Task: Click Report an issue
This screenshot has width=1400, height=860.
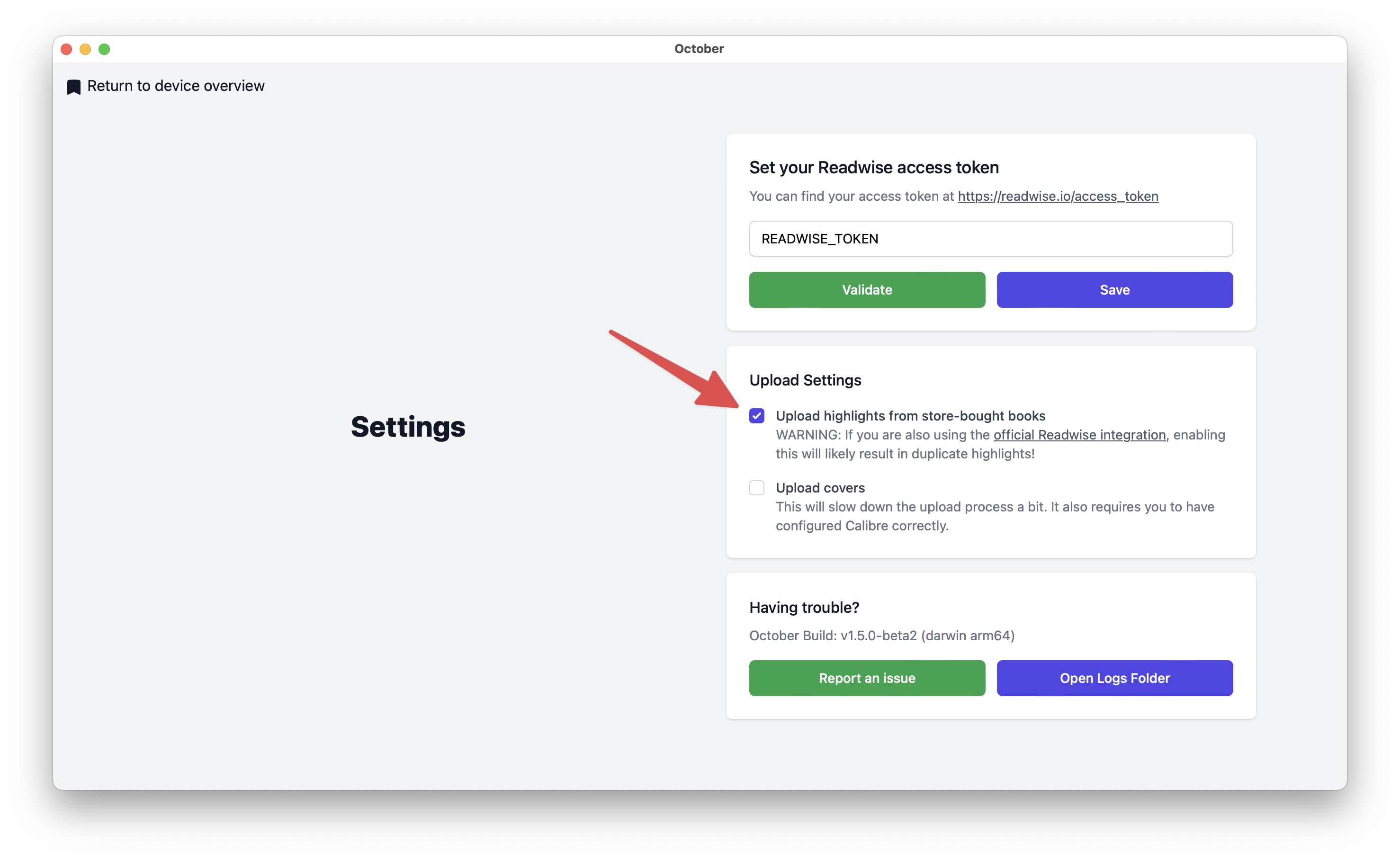Action: point(866,678)
